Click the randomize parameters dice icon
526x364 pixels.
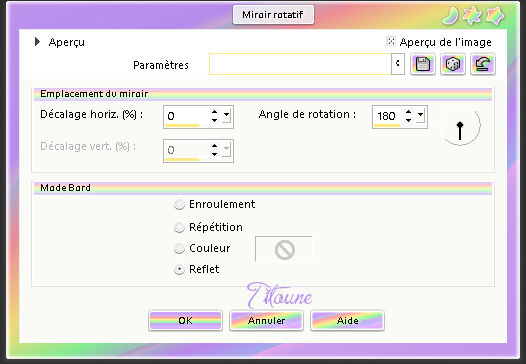[x=453, y=64]
